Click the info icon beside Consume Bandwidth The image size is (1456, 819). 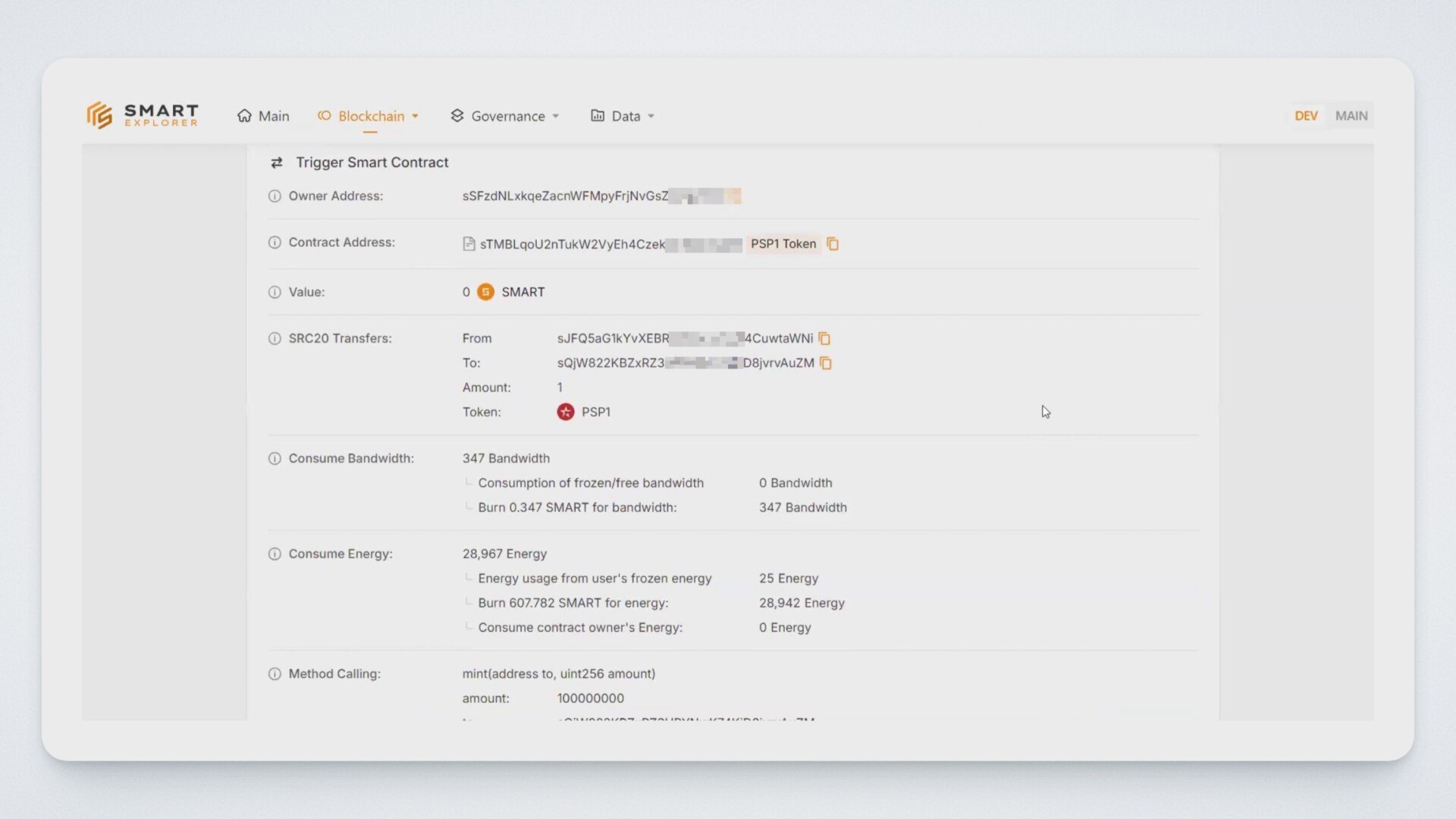[x=275, y=459]
